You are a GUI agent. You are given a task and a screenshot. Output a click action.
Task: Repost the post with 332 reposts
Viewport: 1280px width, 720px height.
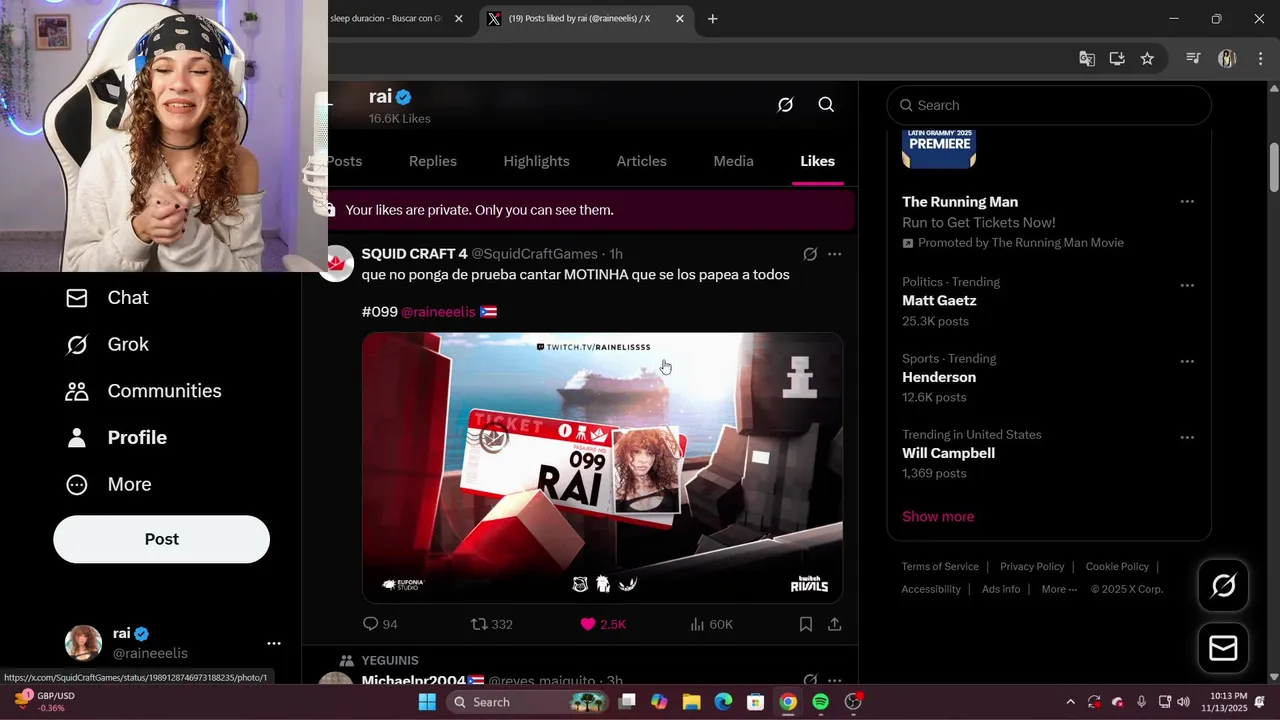[x=492, y=624]
